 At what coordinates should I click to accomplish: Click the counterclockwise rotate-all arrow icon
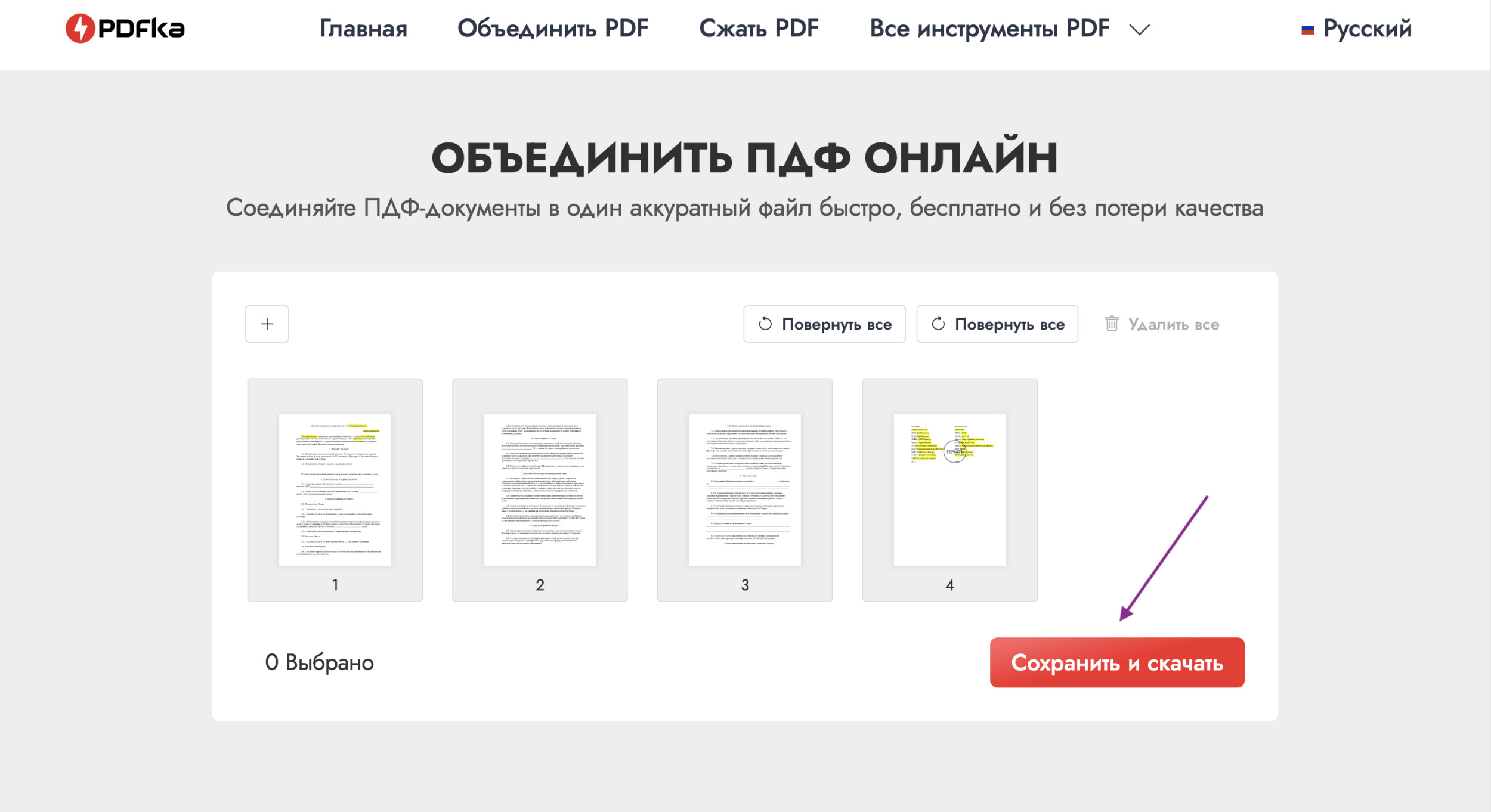[x=765, y=324]
